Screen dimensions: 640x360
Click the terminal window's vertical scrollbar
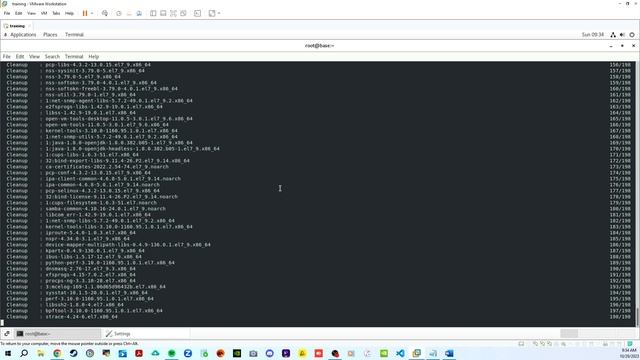[637, 194]
